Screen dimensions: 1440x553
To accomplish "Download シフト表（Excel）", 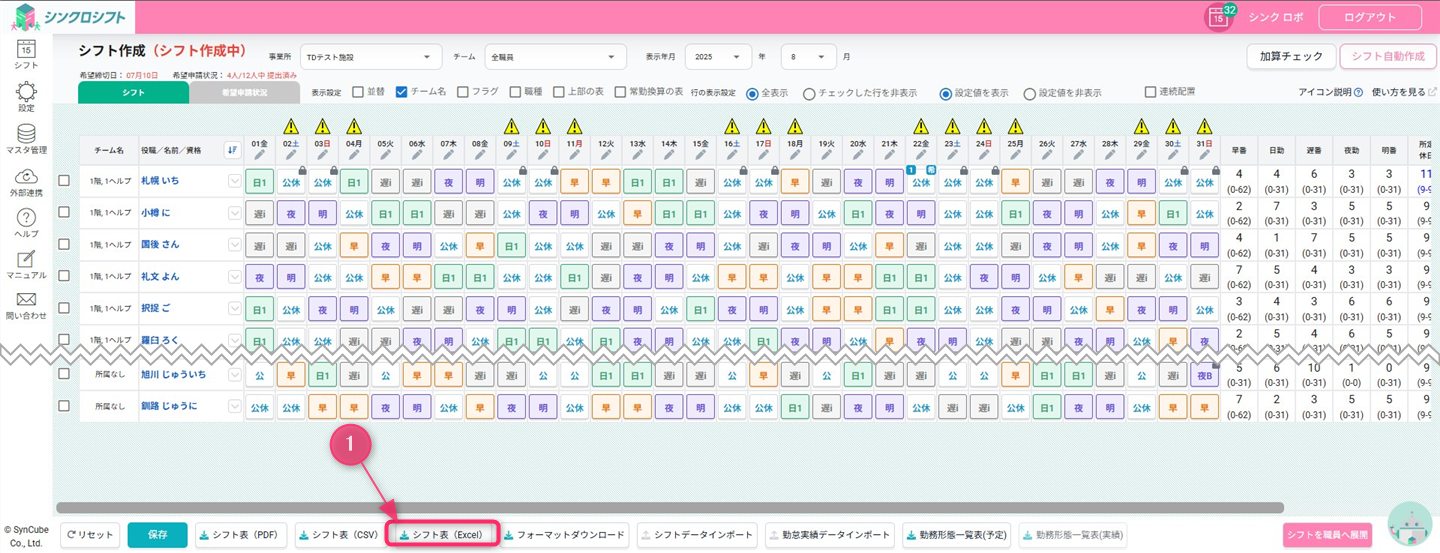I will [x=441, y=535].
